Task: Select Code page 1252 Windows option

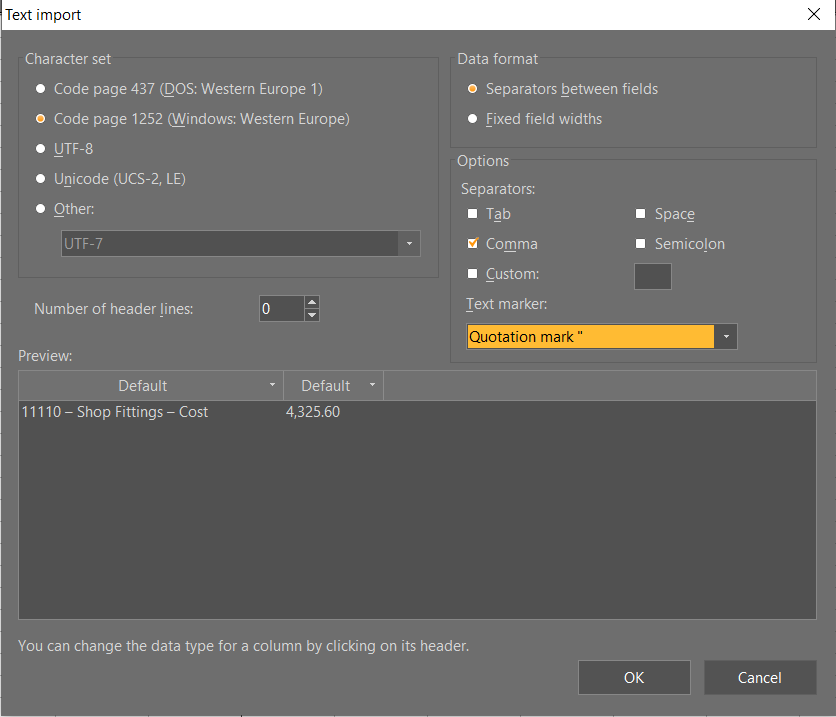Action: 41,119
